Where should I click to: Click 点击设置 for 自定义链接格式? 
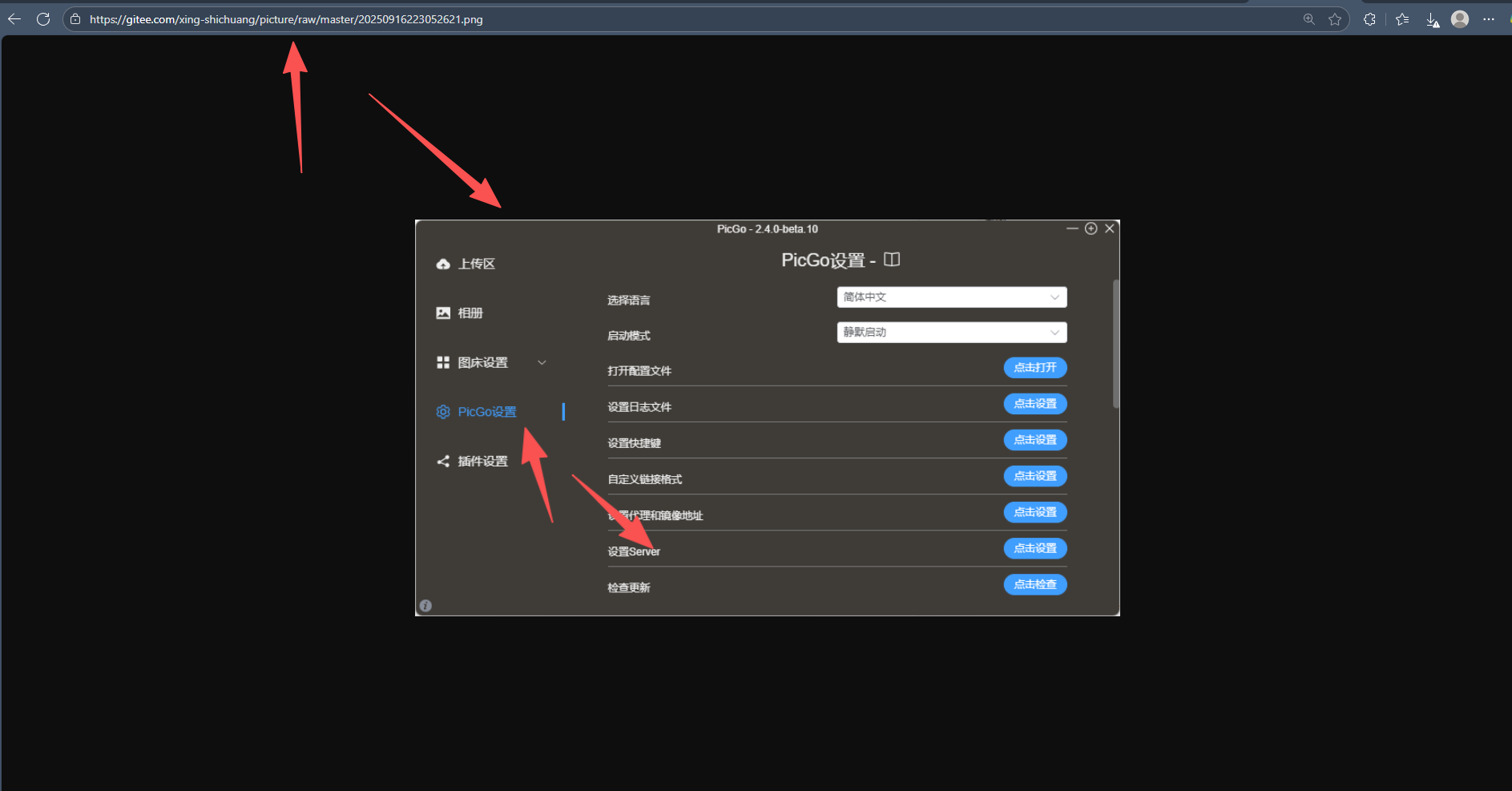(x=1035, y=476)
